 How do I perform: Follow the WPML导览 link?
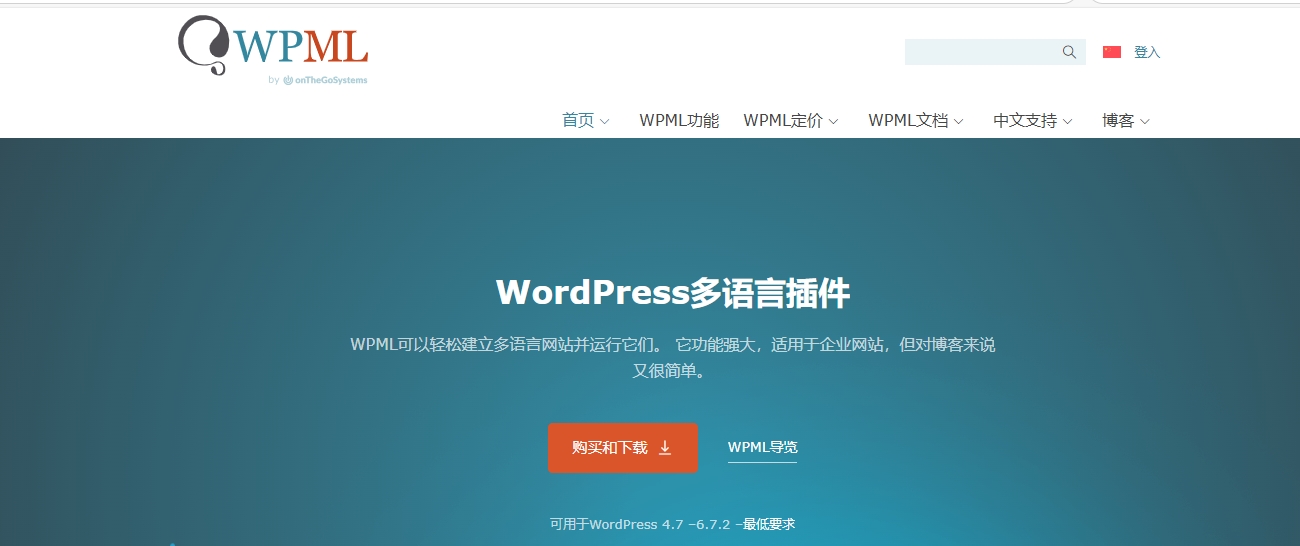pos(762,448)
